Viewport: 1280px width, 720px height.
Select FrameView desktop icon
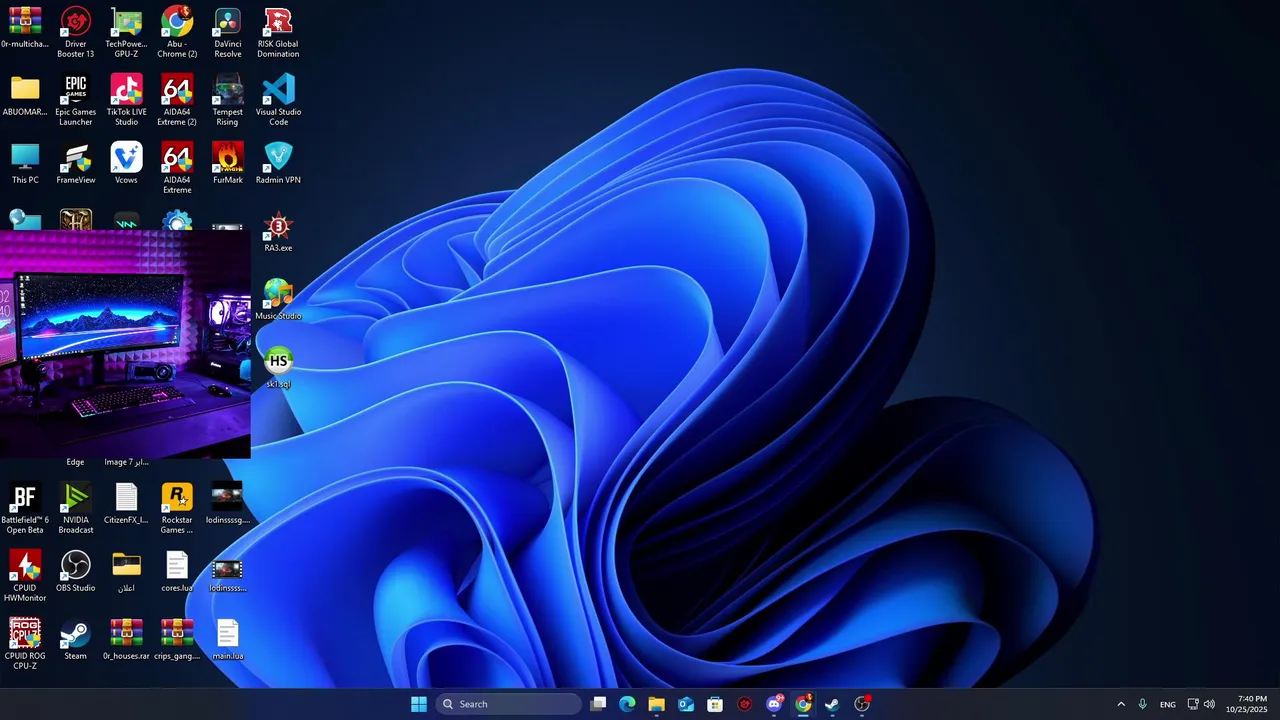76,164
